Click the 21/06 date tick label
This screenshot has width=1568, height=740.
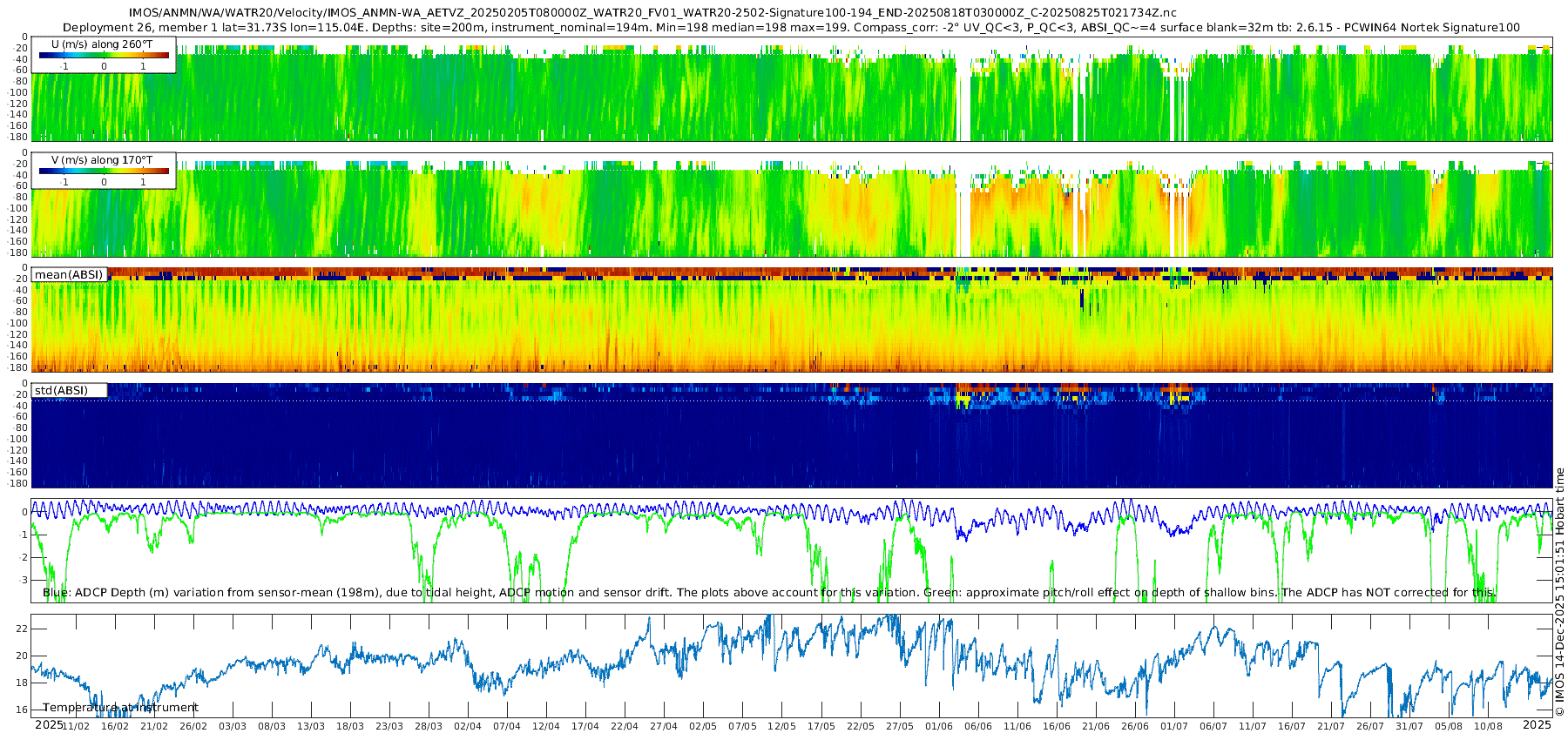pyautogui.click(x=1096, y=726)
